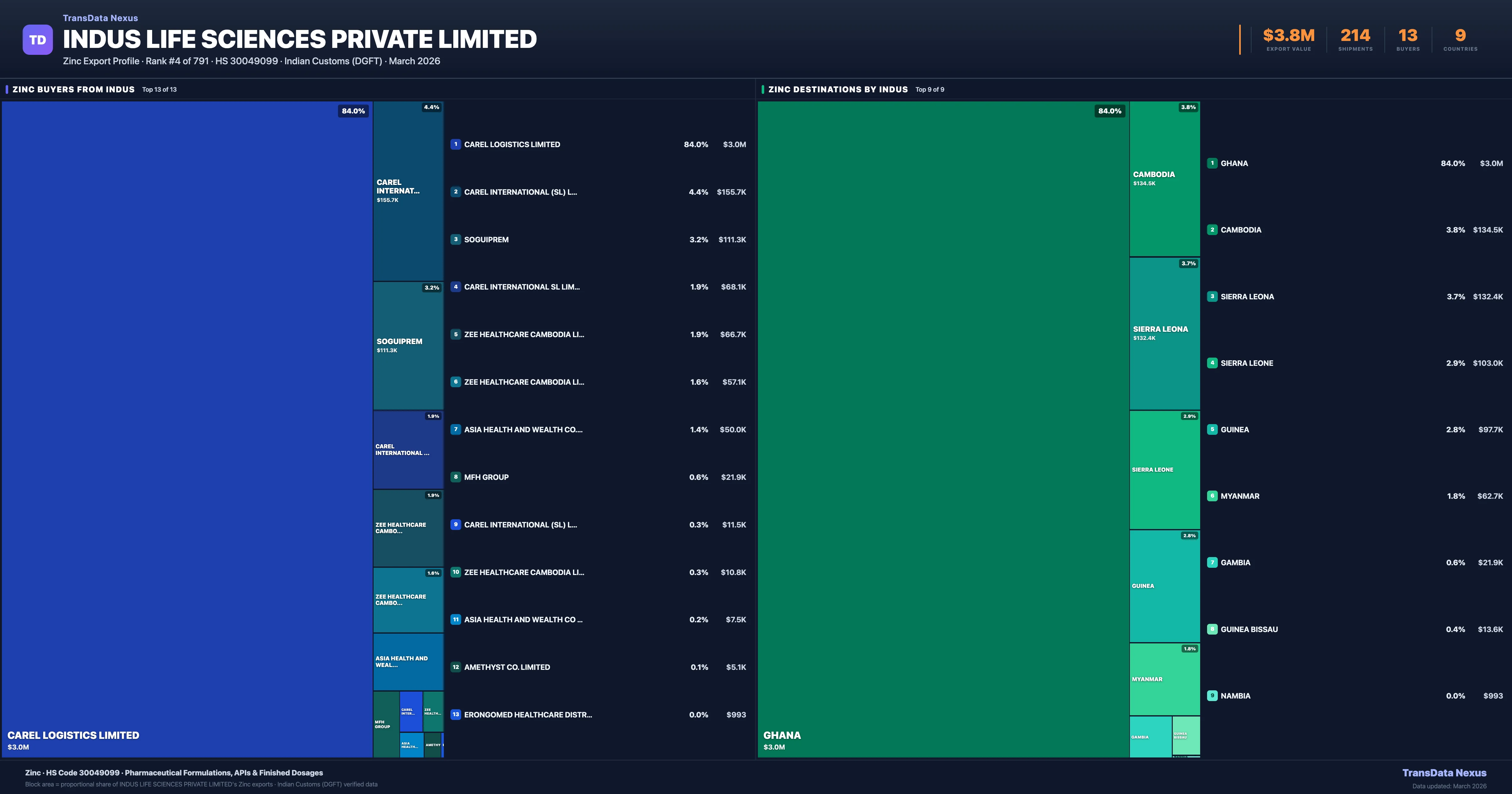Viewport: 1512px width, 794px height.
Task: Click rank badge 3 next to Soguiprem
Action: click(455, 239)
